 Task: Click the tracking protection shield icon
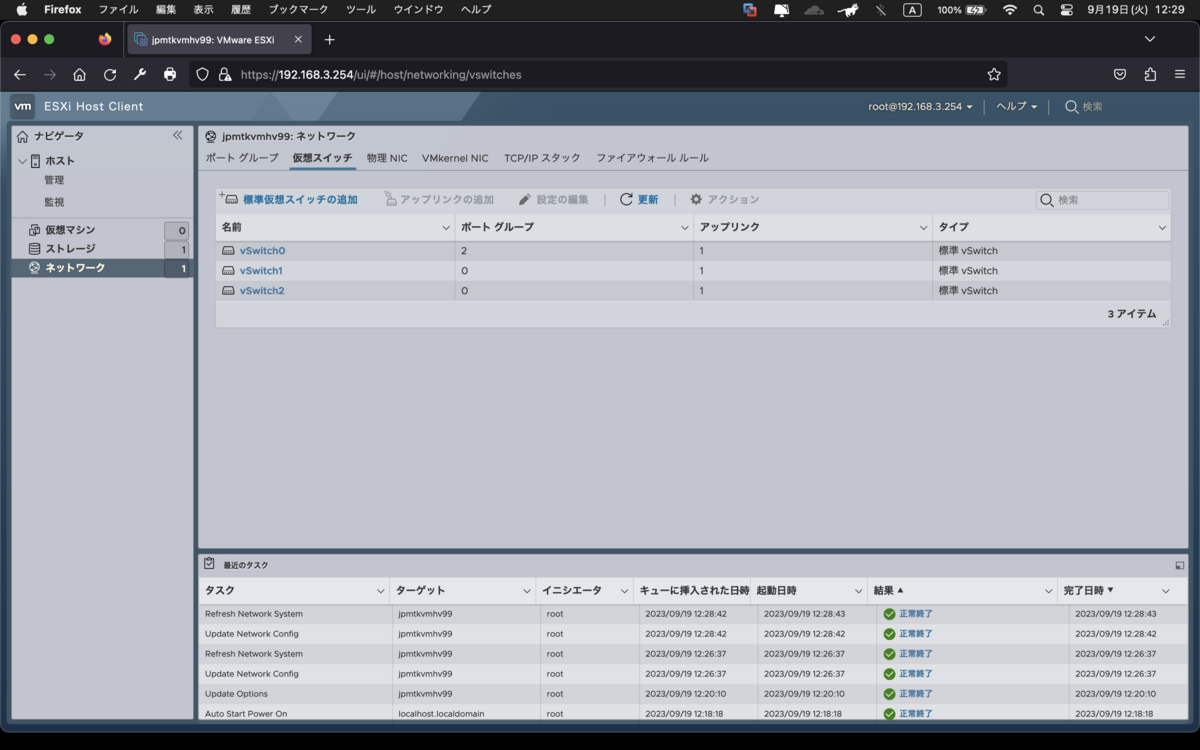(x=202, y=75)
